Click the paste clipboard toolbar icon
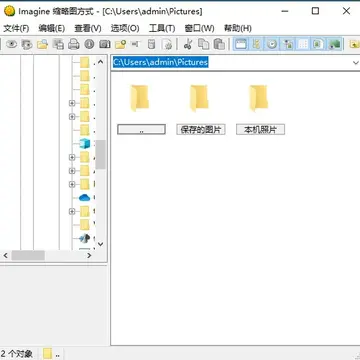Image resolution: width=360 pixels, height=360 pixels. click(x=219, y=44)
